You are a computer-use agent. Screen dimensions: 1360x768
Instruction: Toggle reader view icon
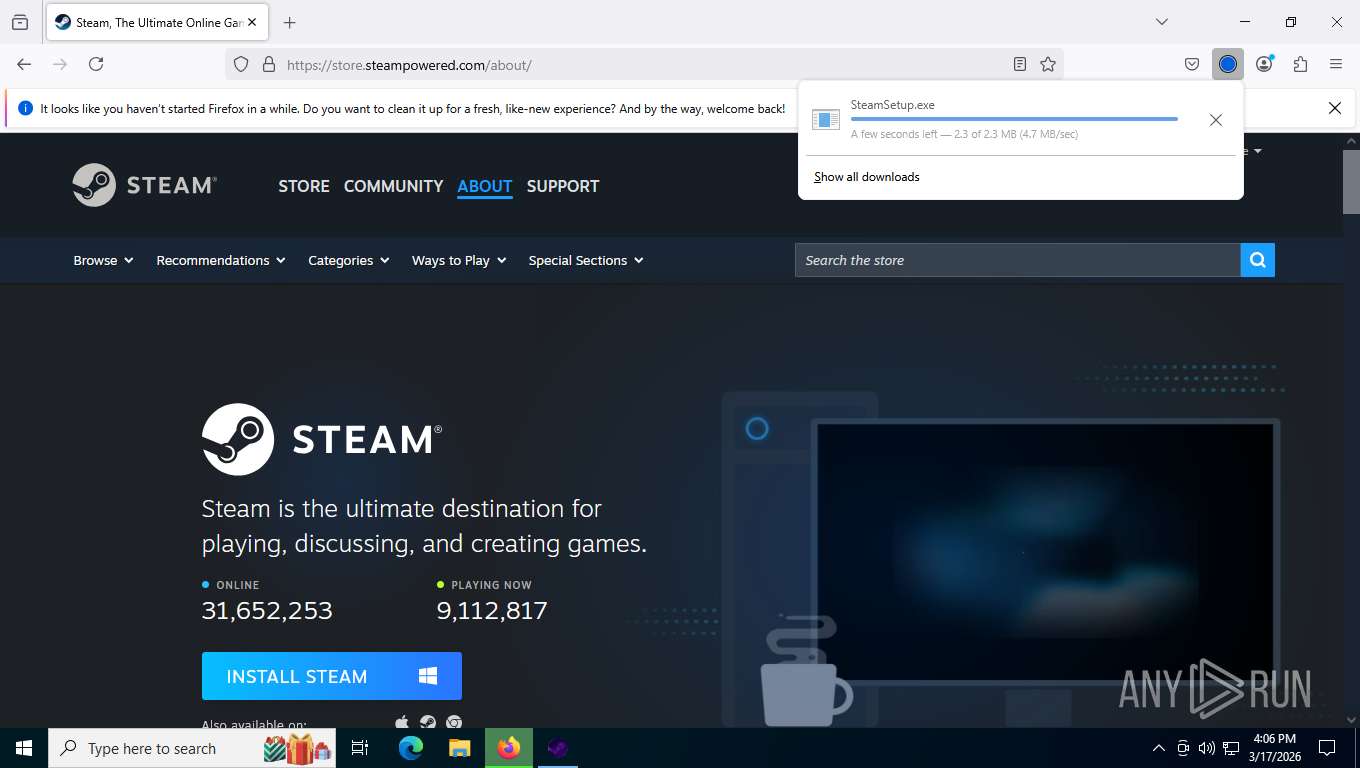pos(1019,64)
